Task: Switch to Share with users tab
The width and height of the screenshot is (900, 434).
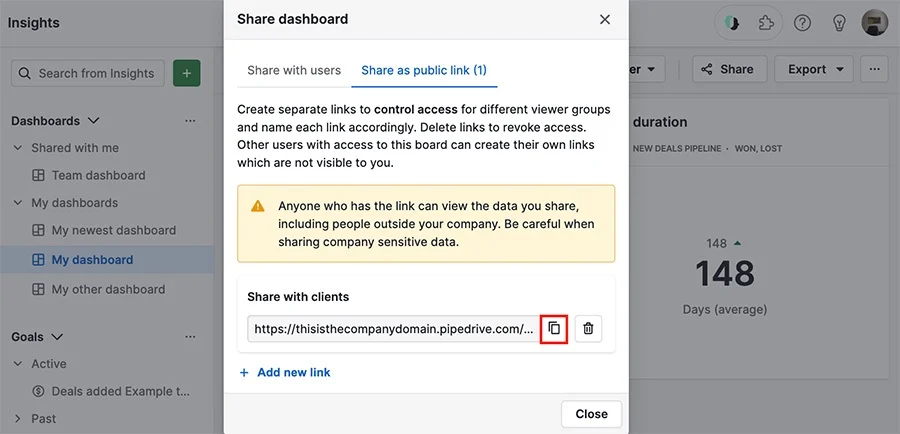Action: tap(294, 71)
